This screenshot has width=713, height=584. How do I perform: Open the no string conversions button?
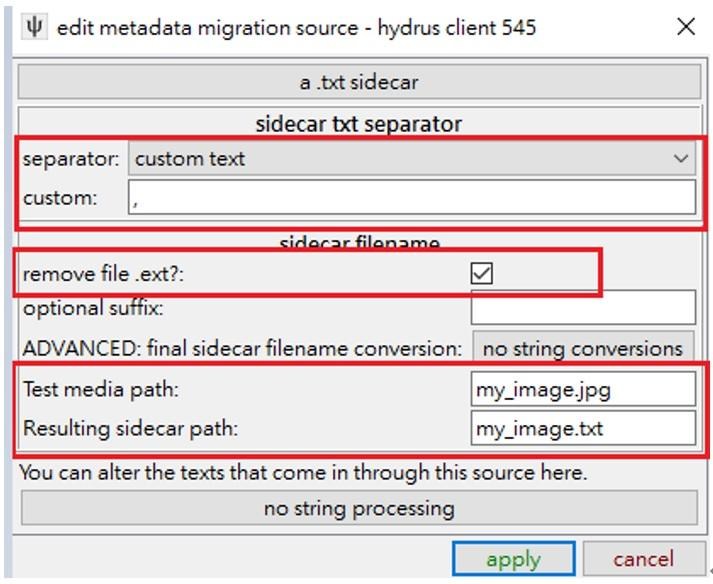(x=583, y=348)
